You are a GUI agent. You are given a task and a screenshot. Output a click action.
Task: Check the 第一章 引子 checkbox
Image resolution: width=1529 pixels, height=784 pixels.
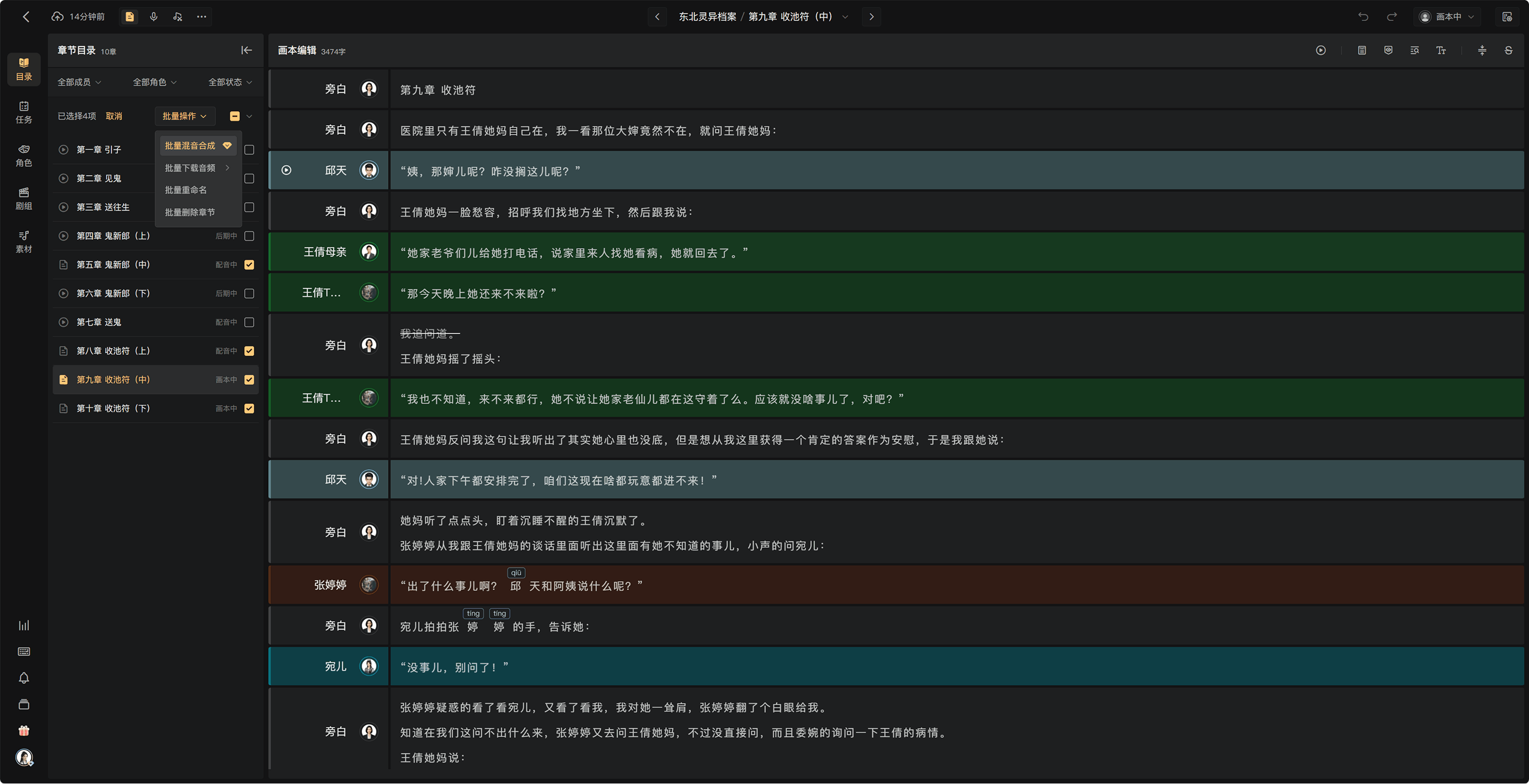coord(250,150)
